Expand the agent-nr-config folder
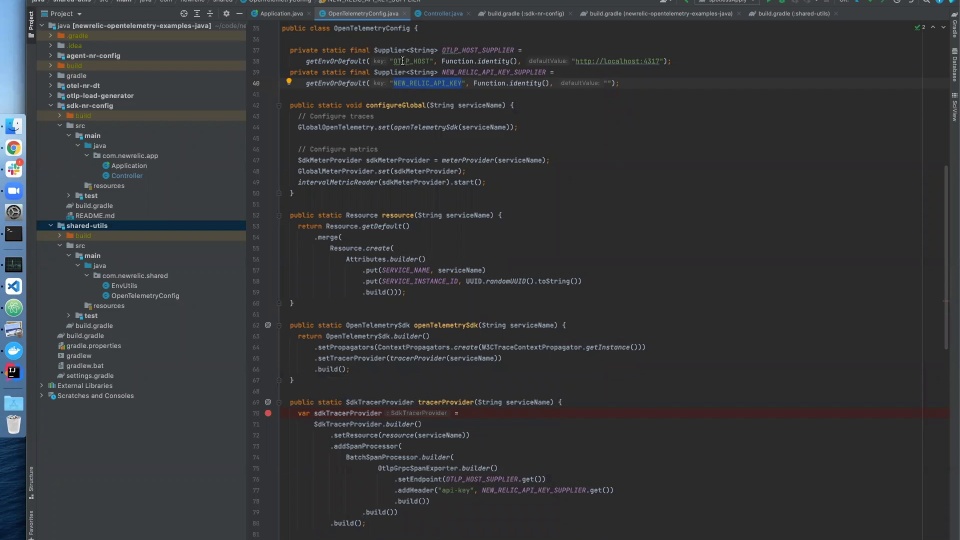 pos(51,56)
